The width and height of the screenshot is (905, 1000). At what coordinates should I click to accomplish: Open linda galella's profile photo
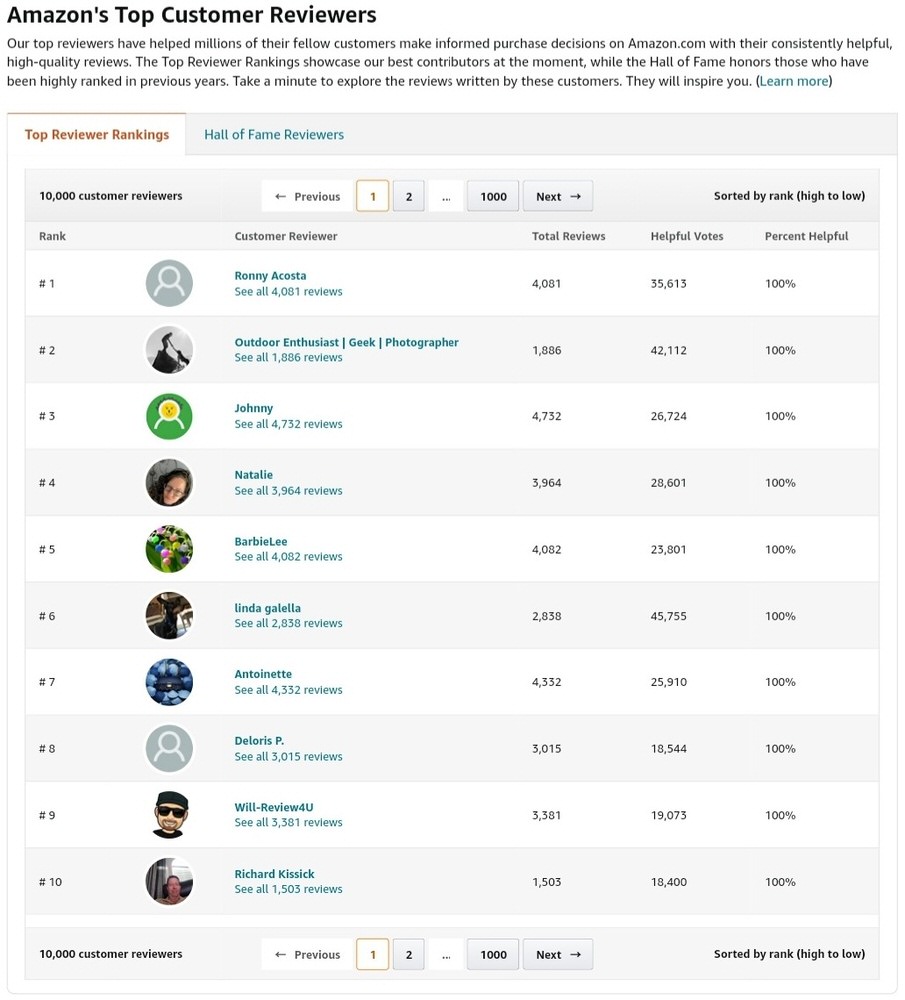coord(169,616)
